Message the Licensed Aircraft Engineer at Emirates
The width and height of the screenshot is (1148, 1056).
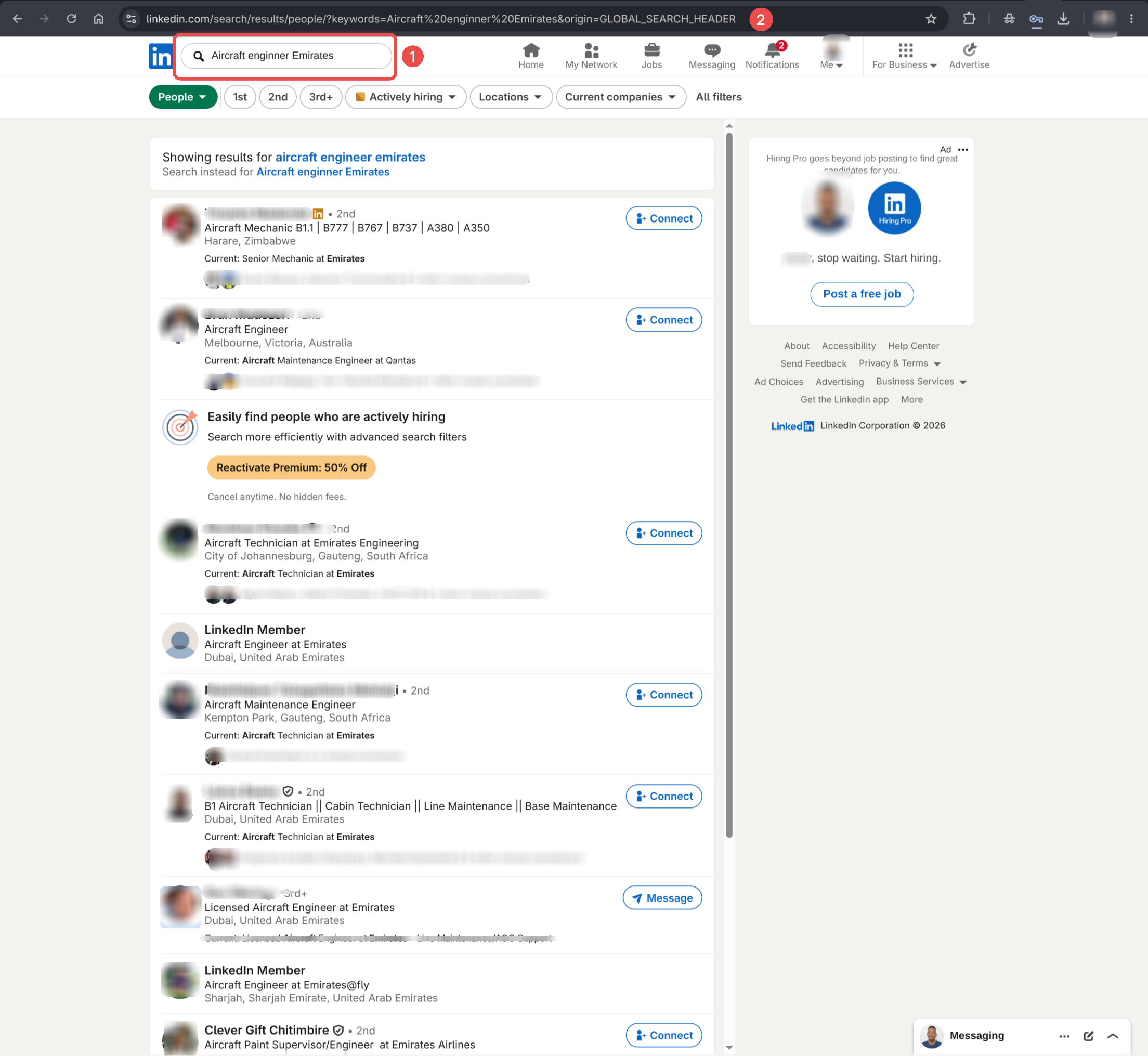[x=662, y=898]
